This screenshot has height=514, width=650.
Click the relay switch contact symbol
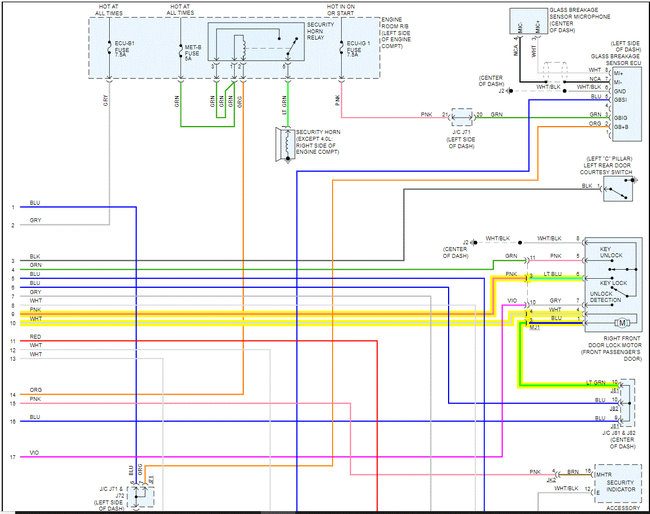point(292,46)
